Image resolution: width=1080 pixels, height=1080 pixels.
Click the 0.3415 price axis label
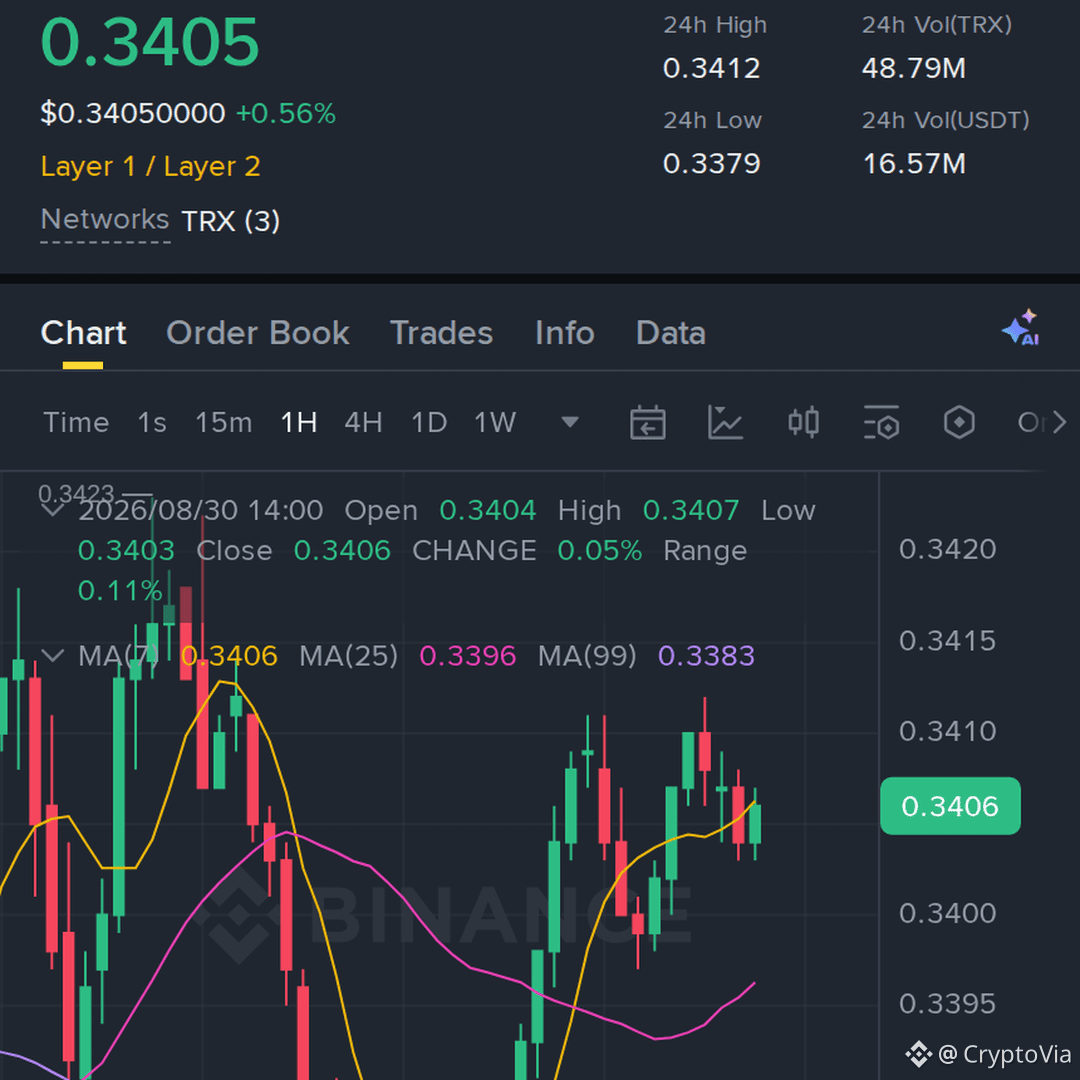click(947, 641)
